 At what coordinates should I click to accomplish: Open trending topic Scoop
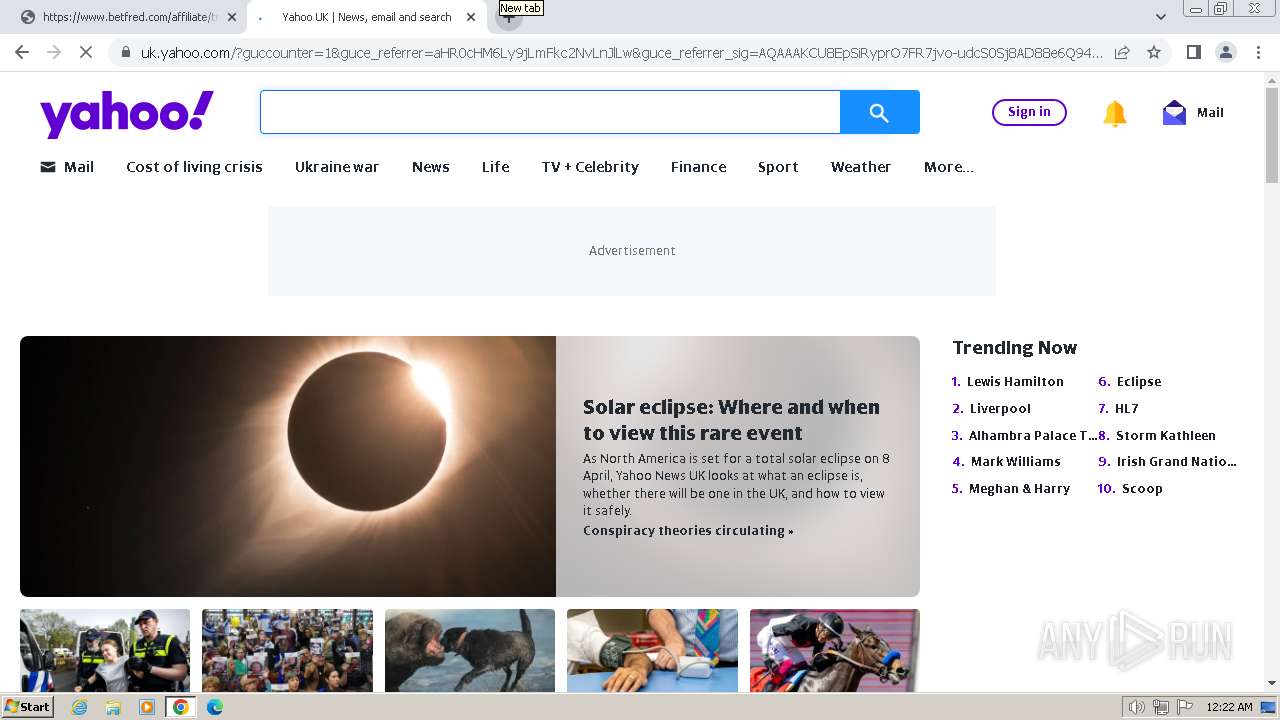[x=1142, y=488]
